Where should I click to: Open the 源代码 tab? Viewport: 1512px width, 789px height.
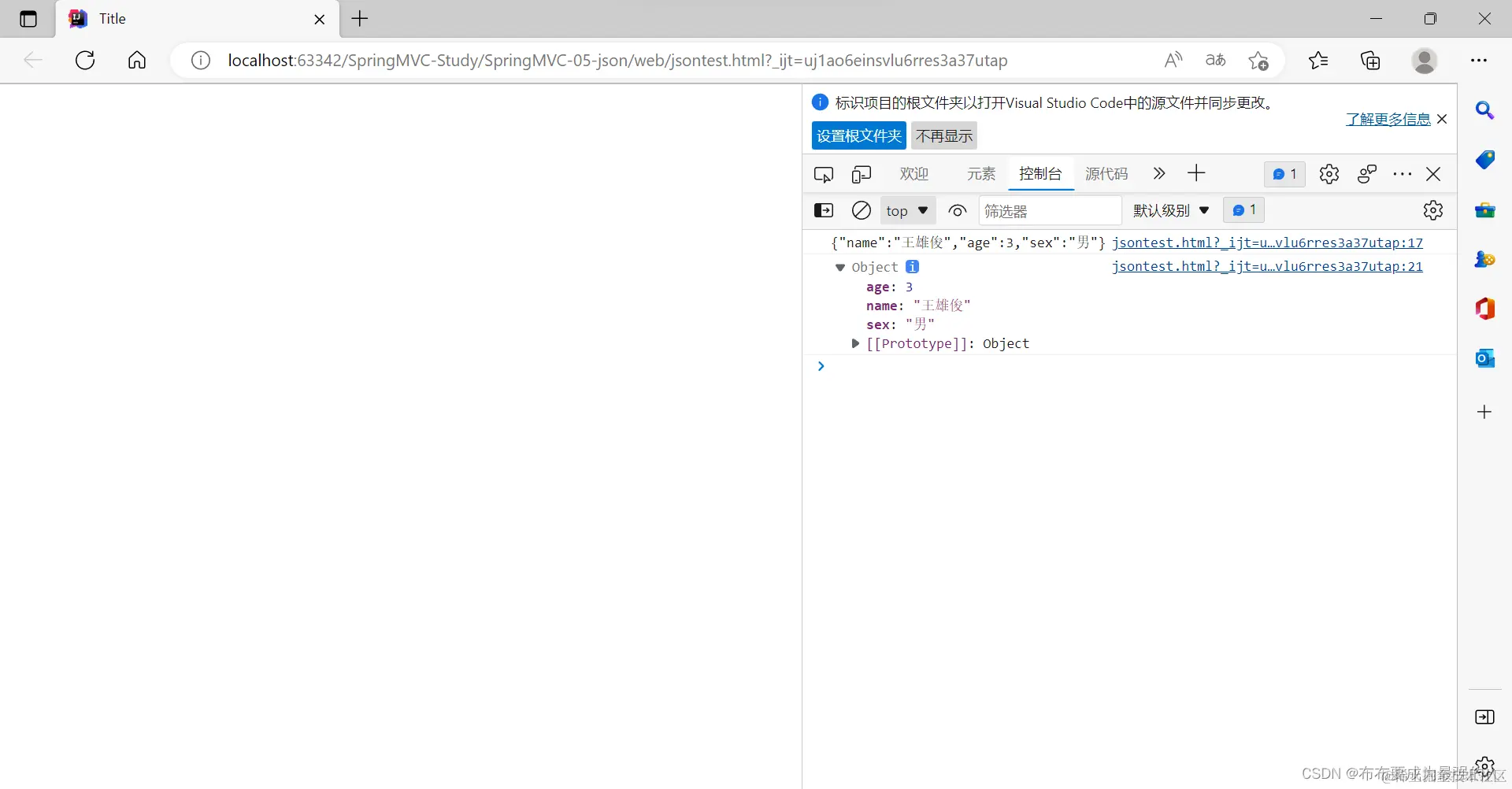pos(1106,173)
